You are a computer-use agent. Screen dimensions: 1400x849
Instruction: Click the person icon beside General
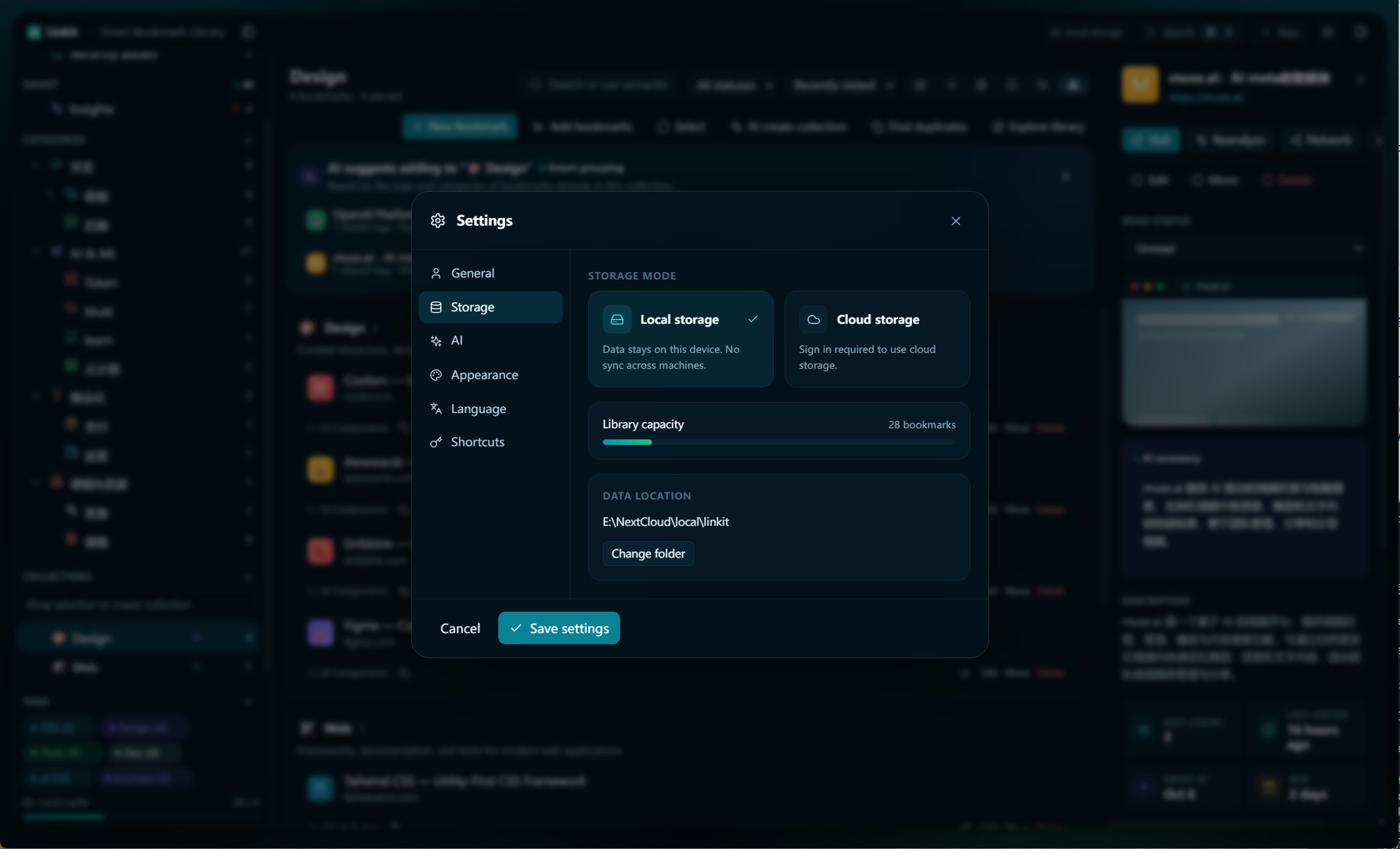click(436, 273)
